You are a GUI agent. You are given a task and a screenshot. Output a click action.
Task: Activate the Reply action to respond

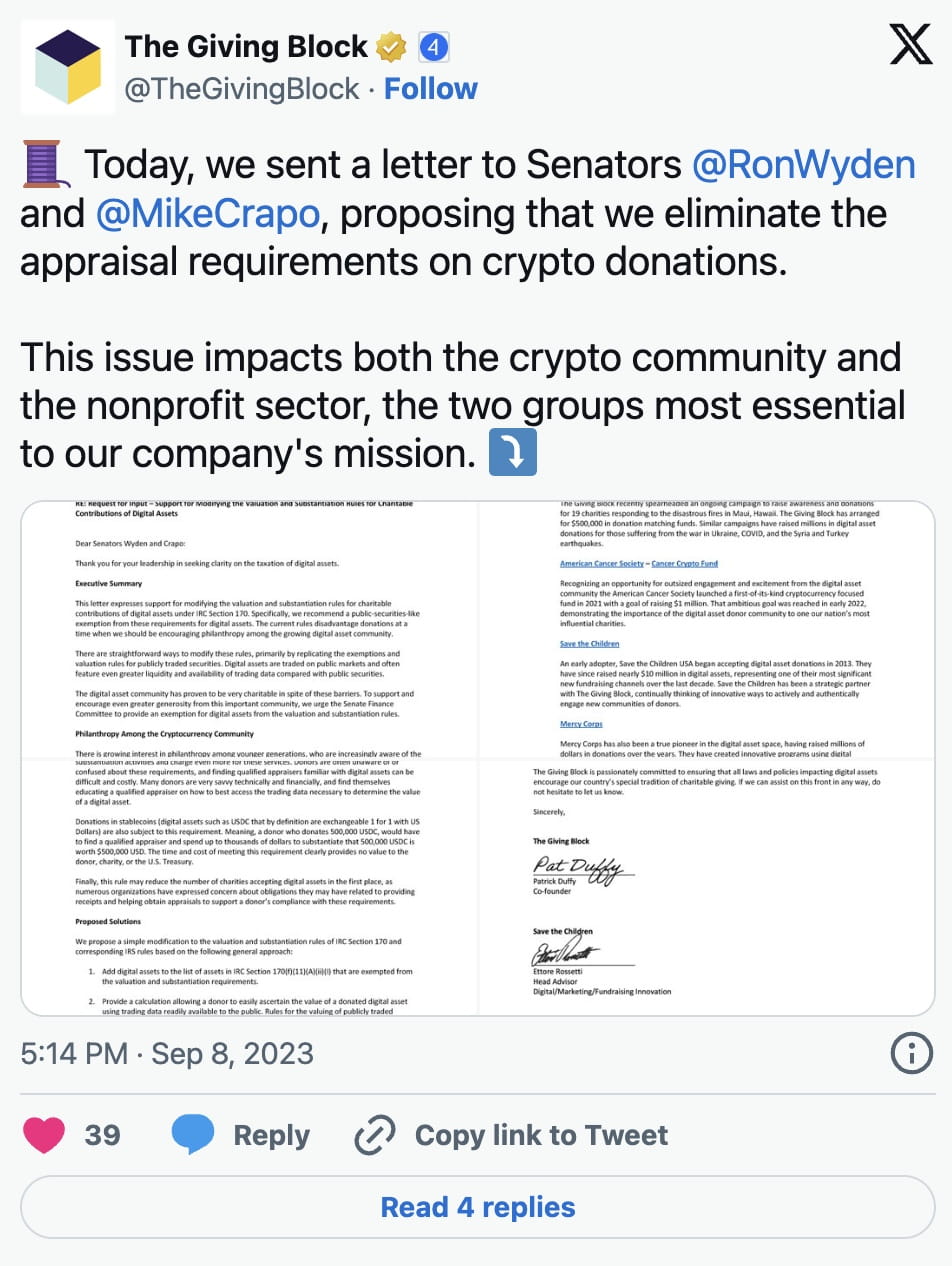coord(270,1135)
